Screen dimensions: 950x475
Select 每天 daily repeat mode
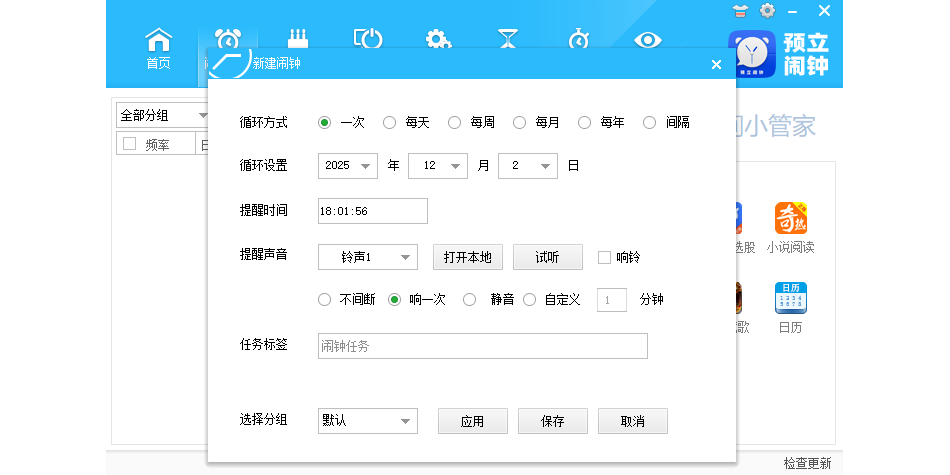pos(390,123)
